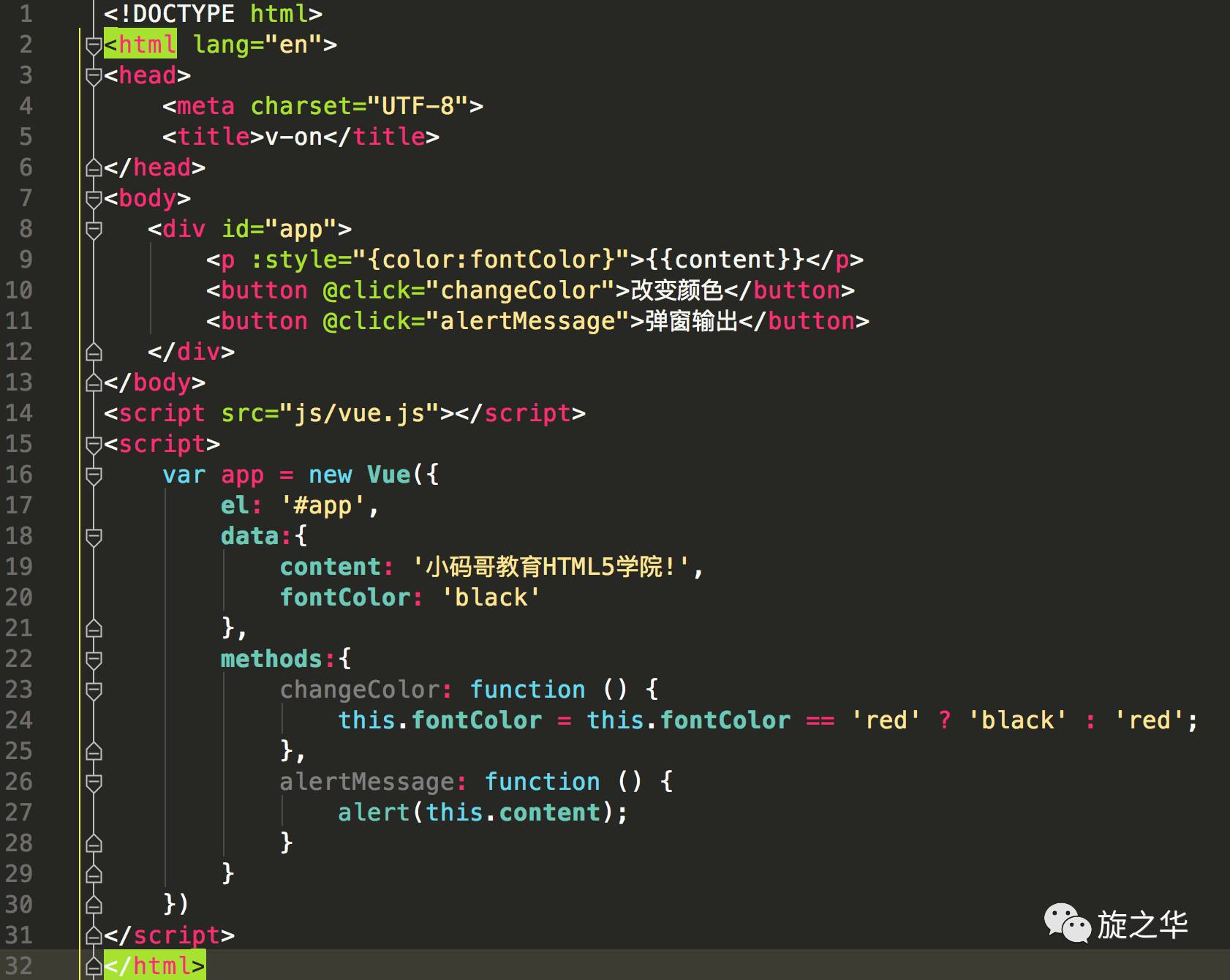Click the Vue constructor name on line 16
This screenshot has height=980, width=1230.
[388, 475]
